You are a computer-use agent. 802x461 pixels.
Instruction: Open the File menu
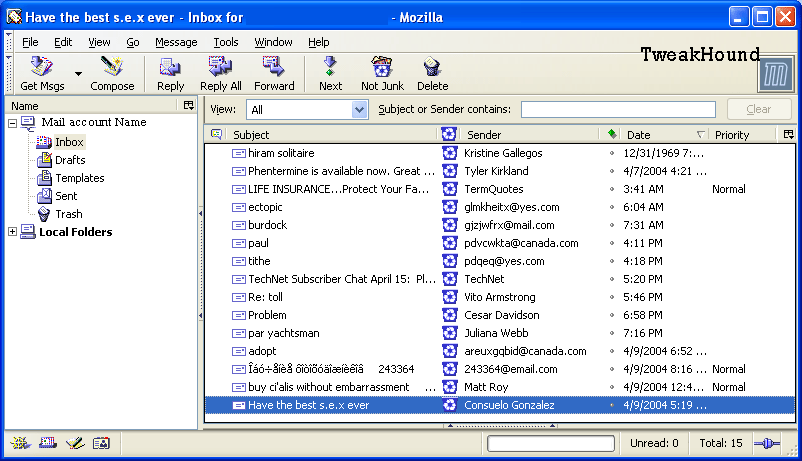pos(30,42)
